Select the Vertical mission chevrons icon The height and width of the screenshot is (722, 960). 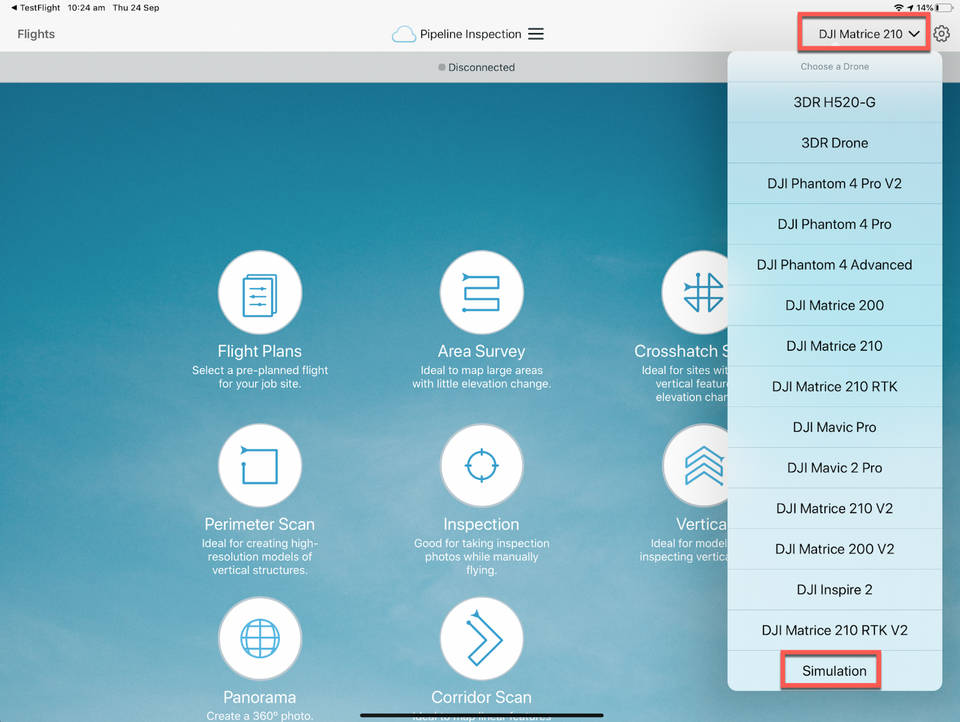coord(703,465)
